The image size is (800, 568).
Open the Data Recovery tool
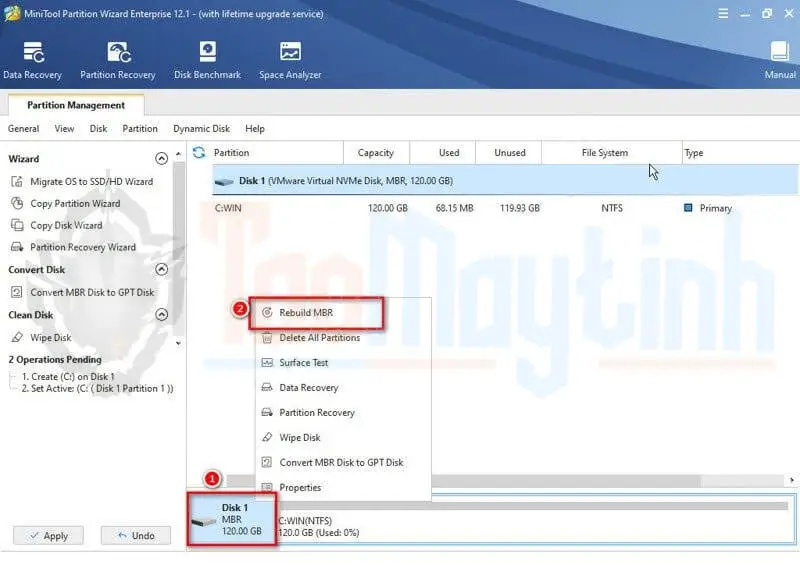point(32,60)
